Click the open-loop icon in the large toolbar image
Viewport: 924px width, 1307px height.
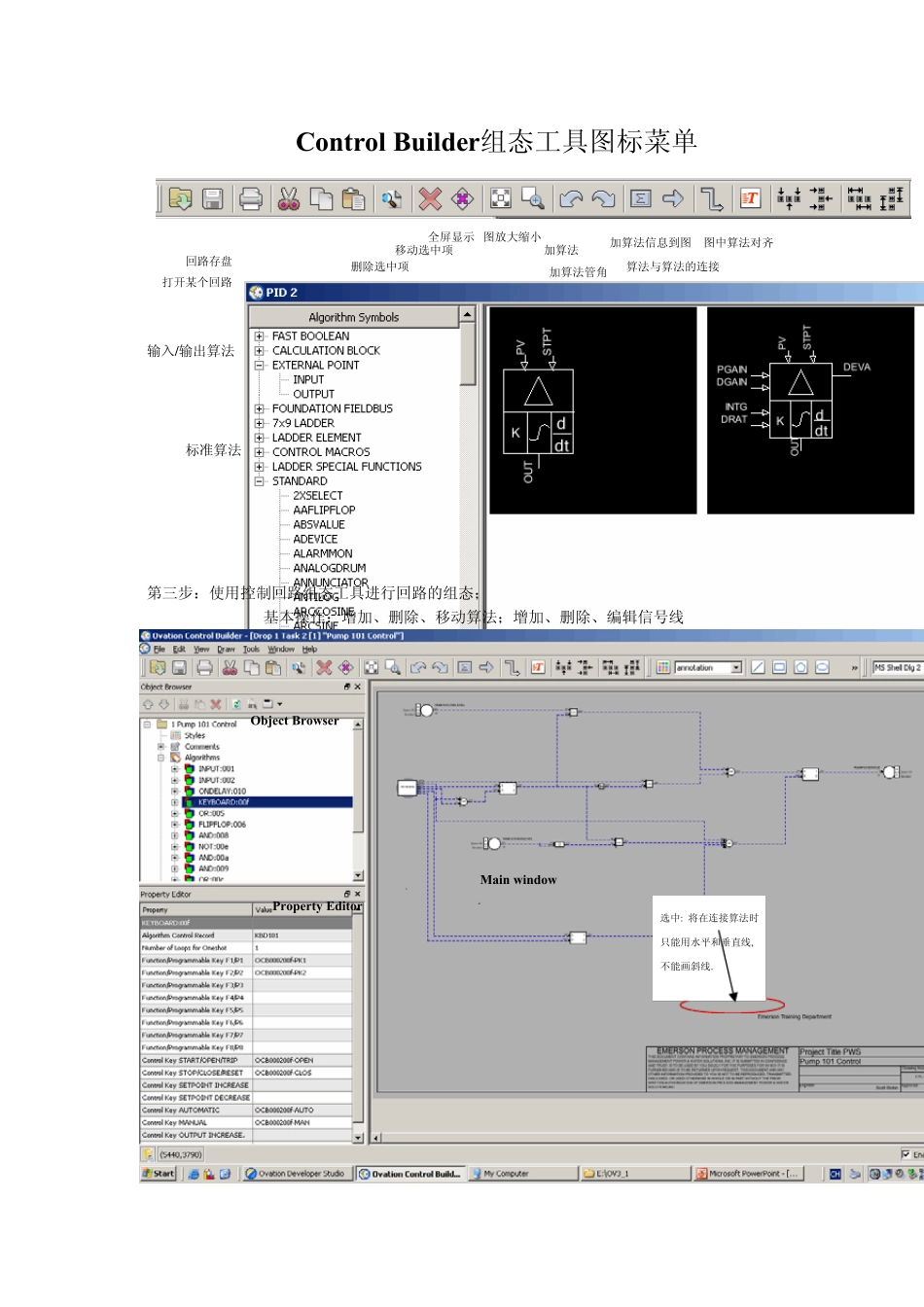pos(180,199)
